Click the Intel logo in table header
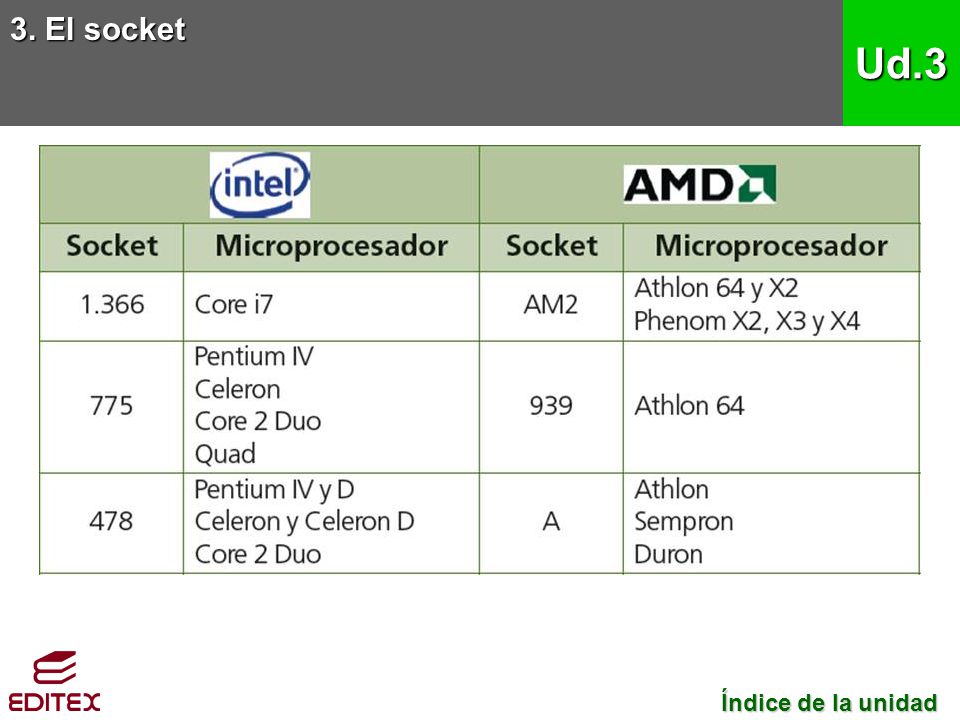960x720 pixels. click(260, 185)
